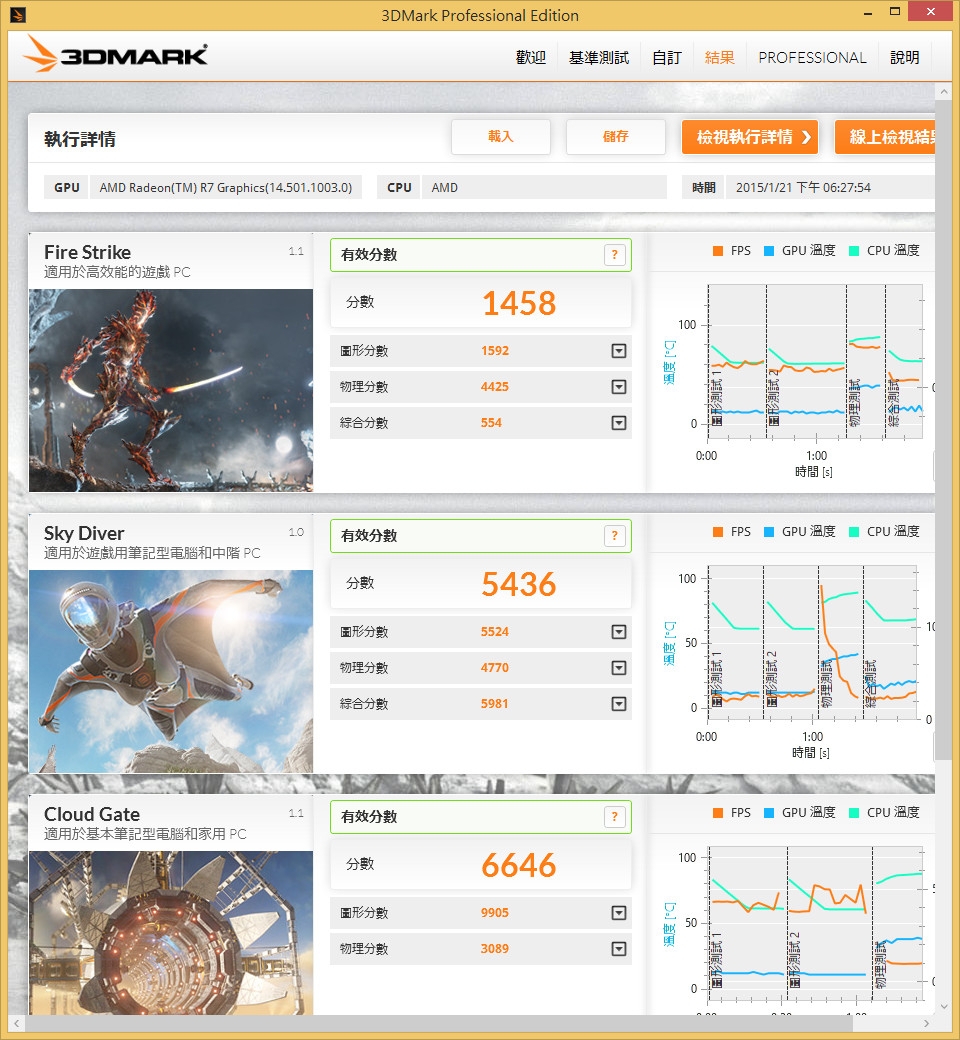
Task: Open the 說明 tab
Action: [x=904, y=58]
